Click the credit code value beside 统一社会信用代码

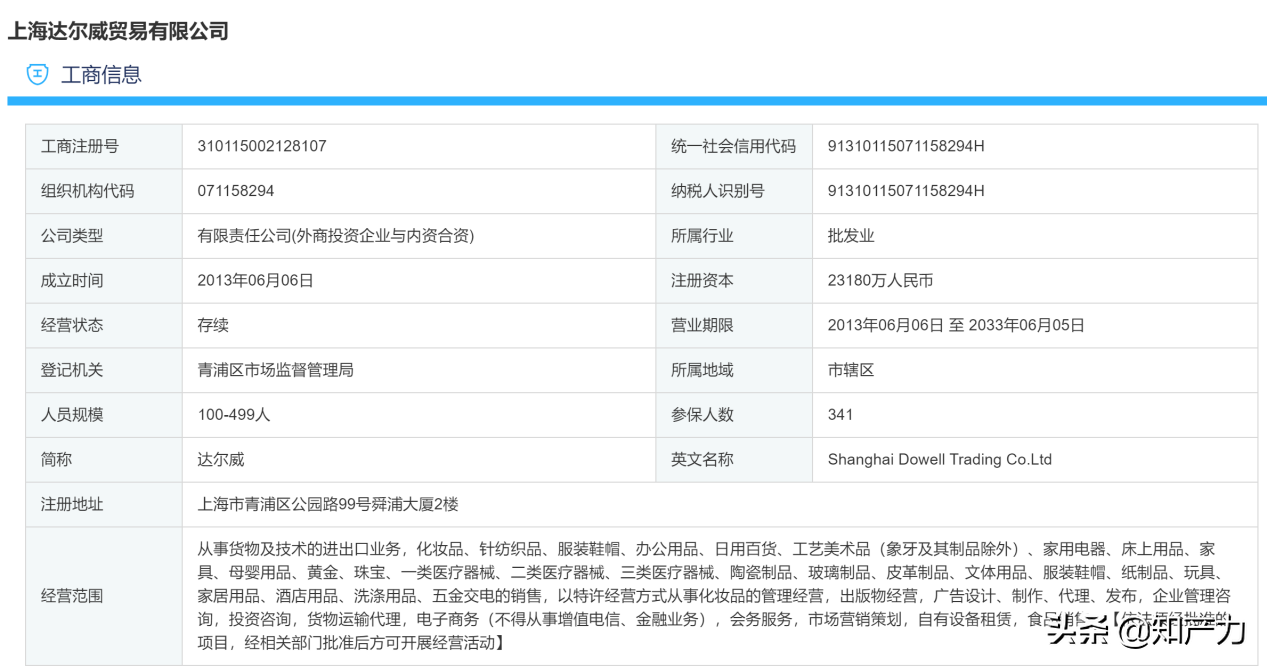tap(906, 146)
